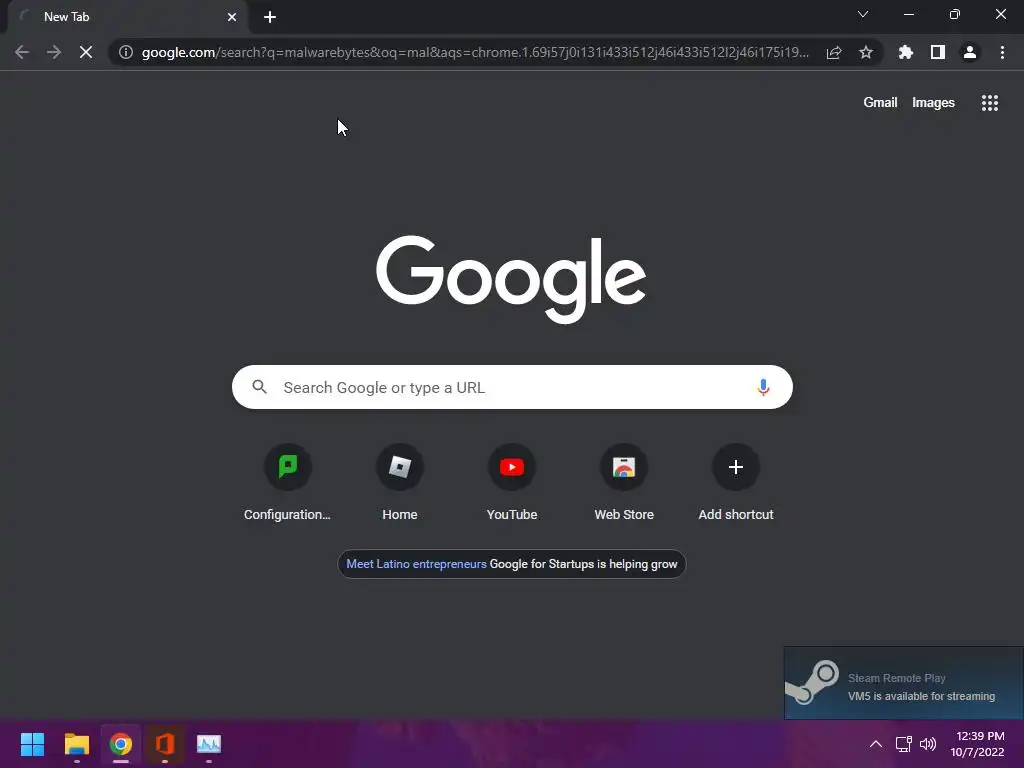View site information icon in address bar
Viewport: 1024px width, 768px height.
(x=126, y=52)
